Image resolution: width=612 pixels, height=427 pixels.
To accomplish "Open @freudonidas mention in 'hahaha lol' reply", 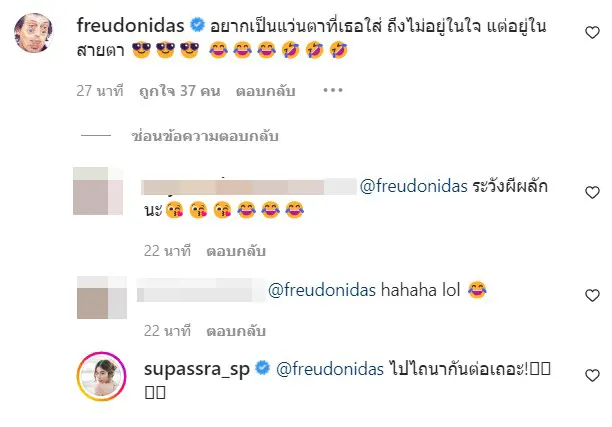I will click(x=322, y=290).
